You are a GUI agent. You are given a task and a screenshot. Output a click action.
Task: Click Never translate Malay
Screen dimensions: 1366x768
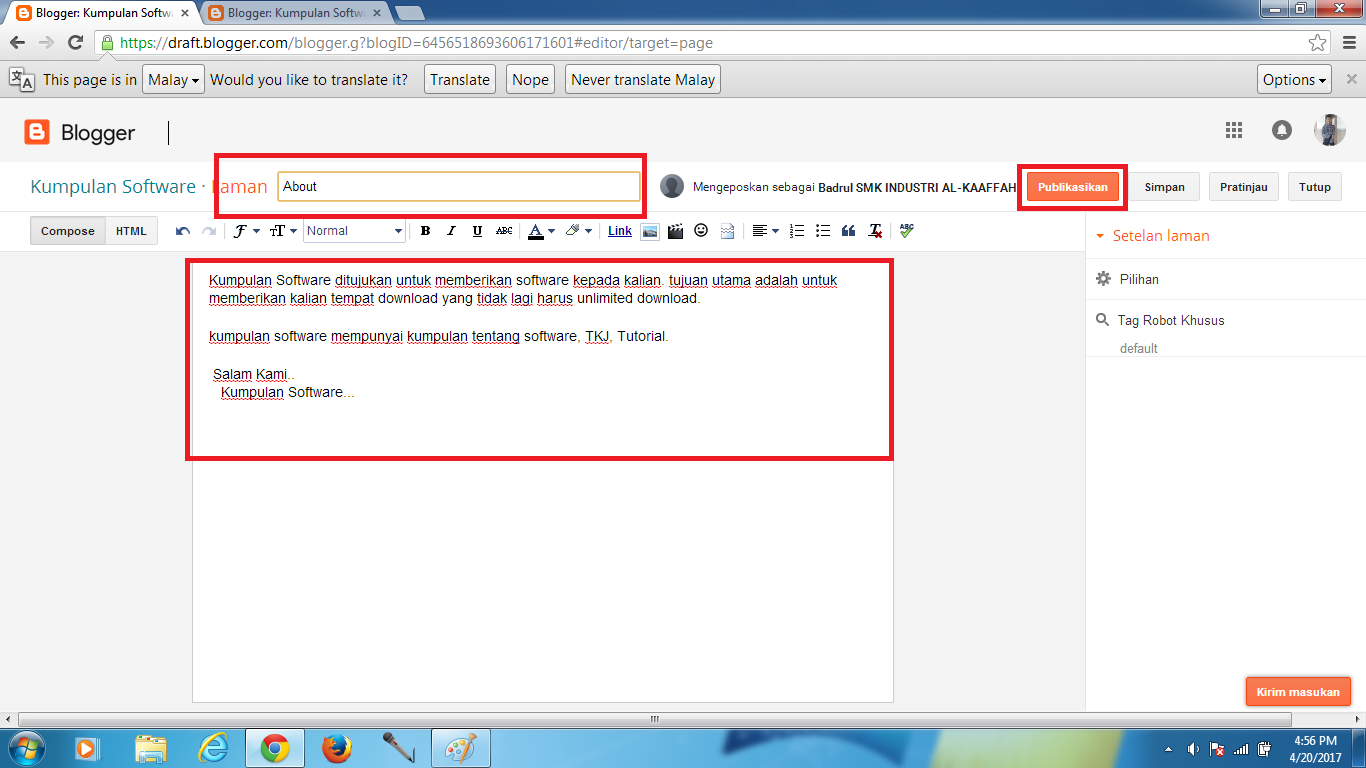point(643,80)
